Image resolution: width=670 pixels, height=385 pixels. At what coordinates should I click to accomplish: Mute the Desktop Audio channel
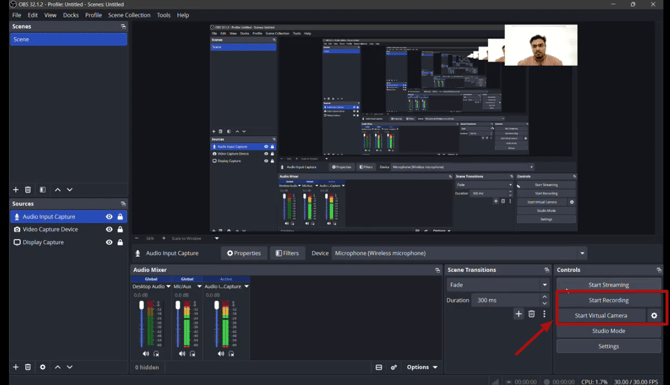pyautogui.click(x=146, y=354)
